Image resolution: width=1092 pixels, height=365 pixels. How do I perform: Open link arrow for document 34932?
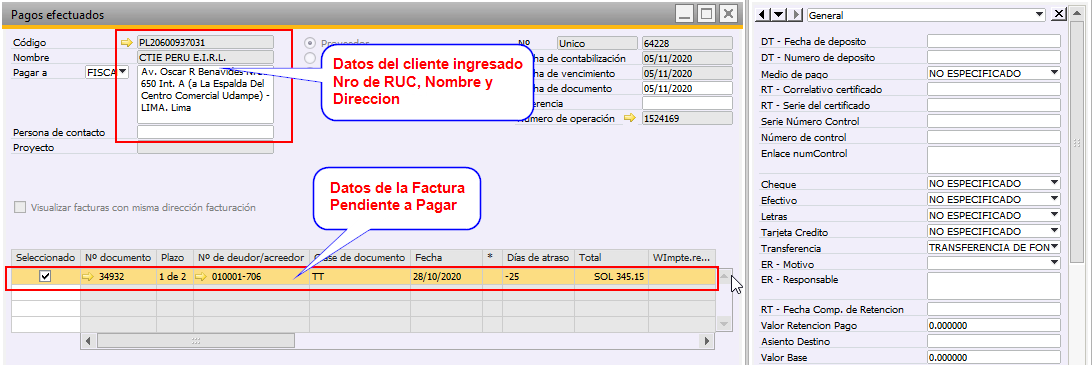[88, 277]
